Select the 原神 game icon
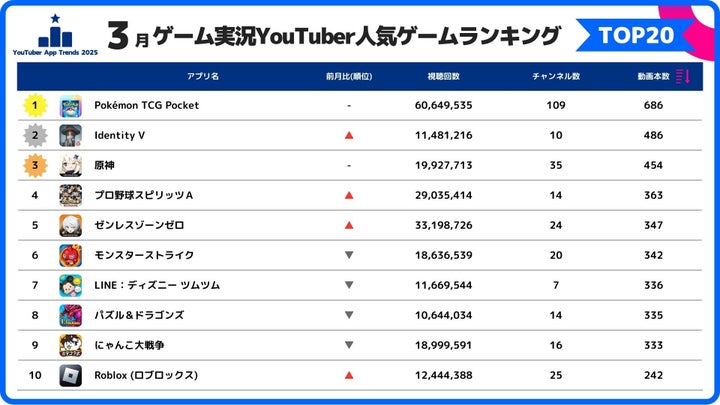The height and width of the screenshot is (405, 720). coord(70,165)
